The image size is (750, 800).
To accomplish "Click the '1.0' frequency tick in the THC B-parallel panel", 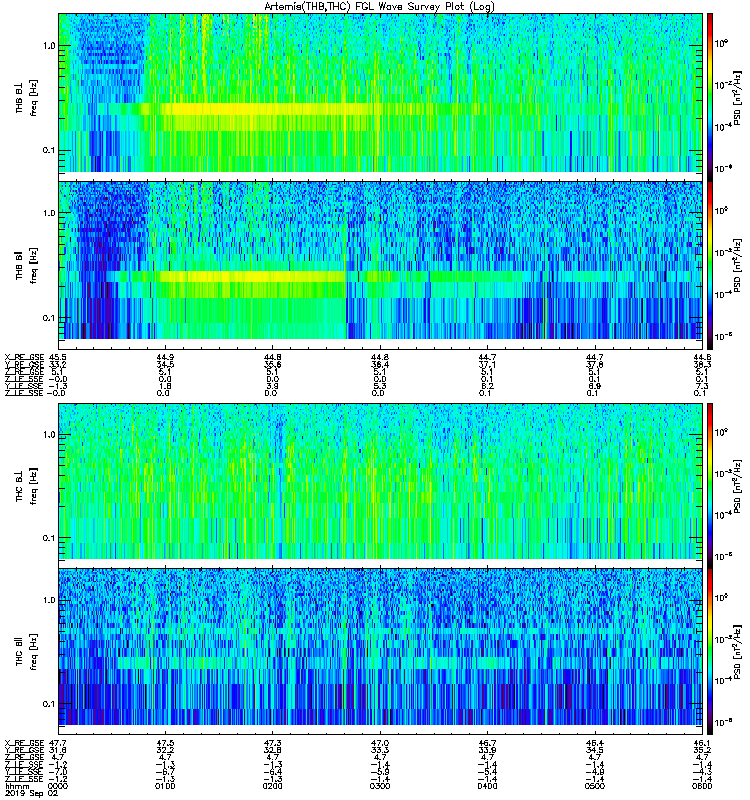I will (x=48, y=600).
